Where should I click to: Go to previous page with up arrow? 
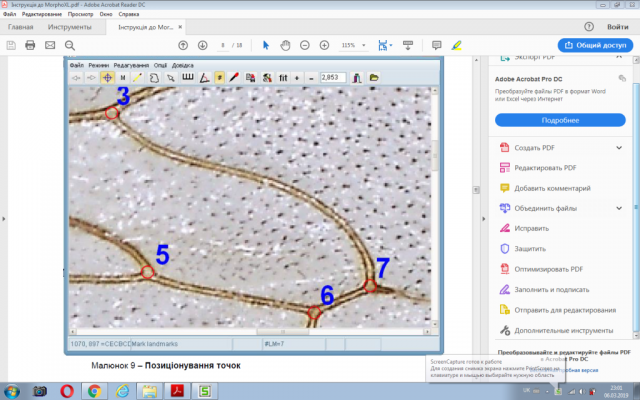coord(183,45)
